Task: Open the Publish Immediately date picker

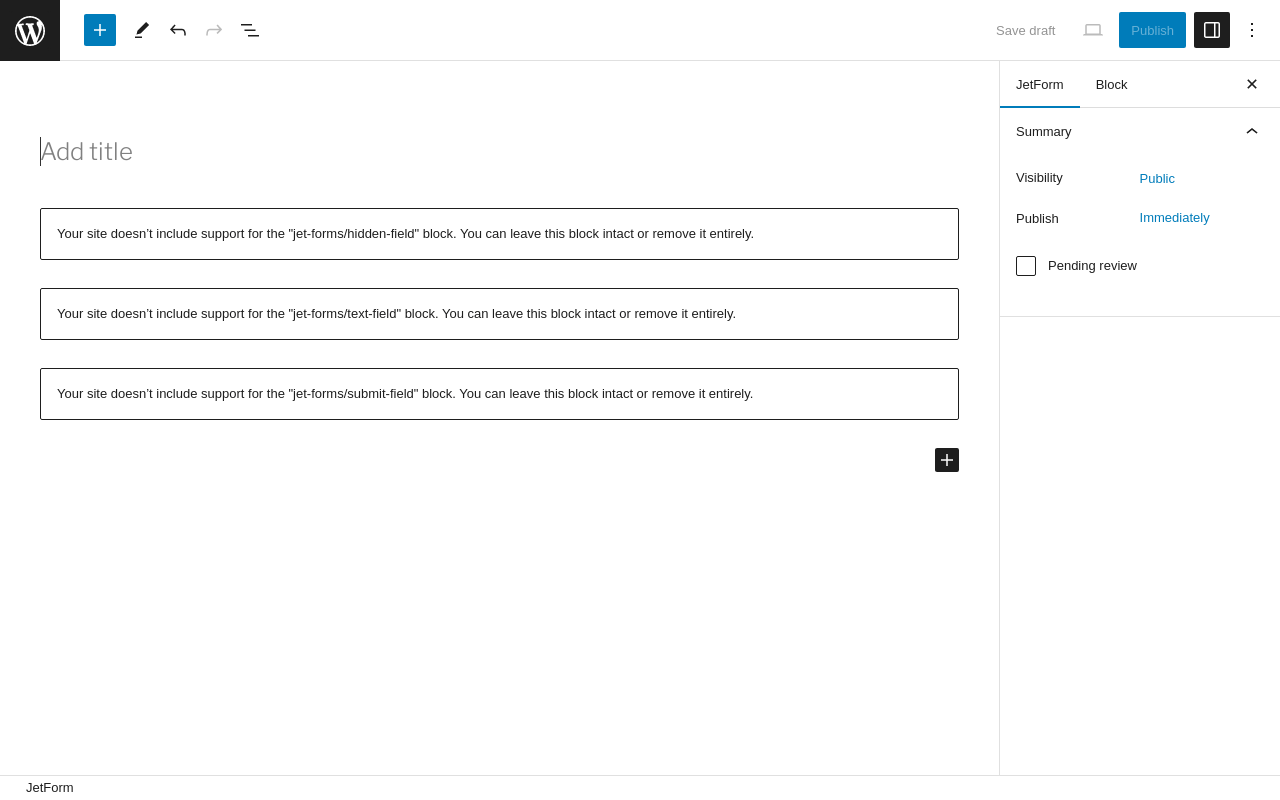Action: 1174,218
